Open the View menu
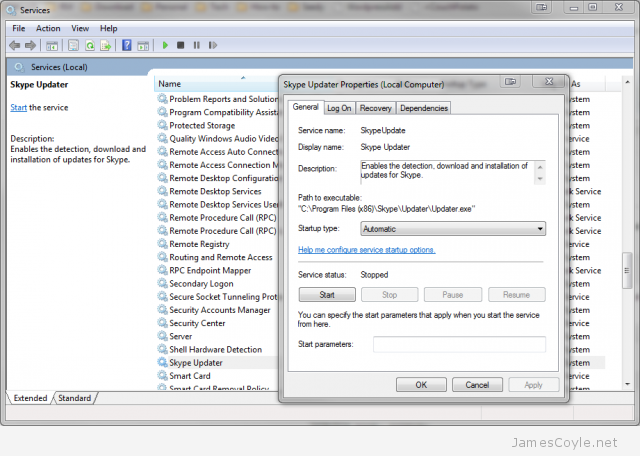 point(80,28)
